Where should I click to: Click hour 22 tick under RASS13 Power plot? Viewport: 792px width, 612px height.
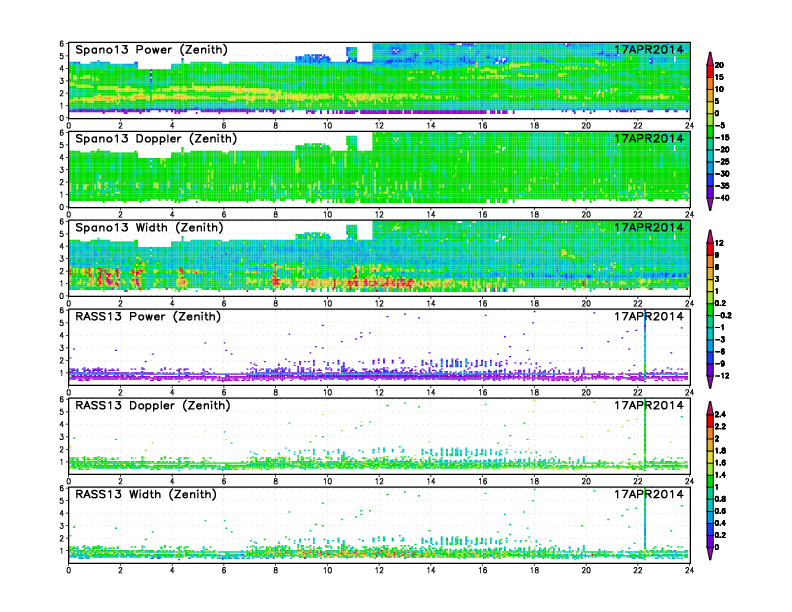tap(638, 392)
